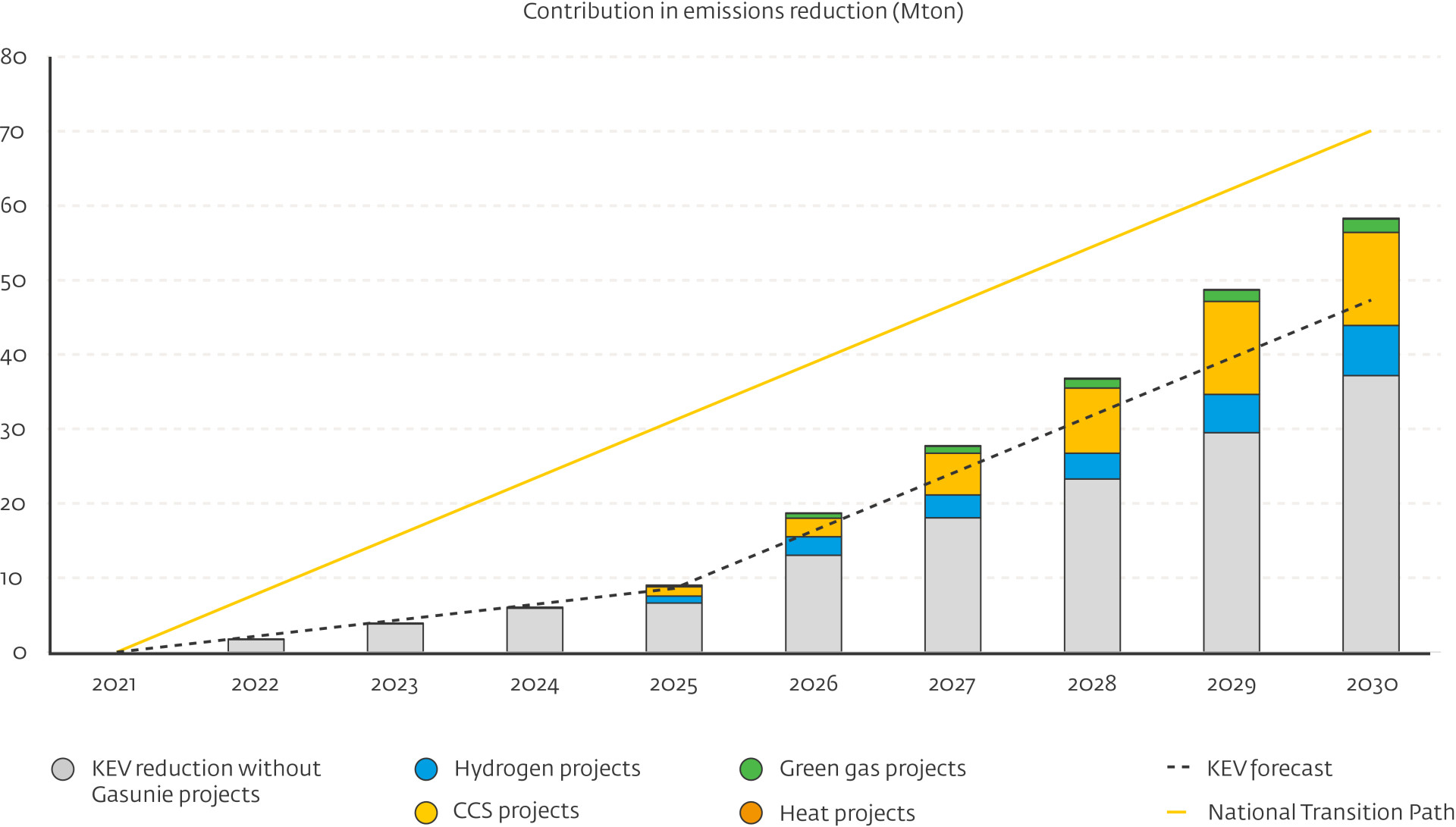Click the y-axis value 50
The image size is (1456, 827).
[13, 282]
